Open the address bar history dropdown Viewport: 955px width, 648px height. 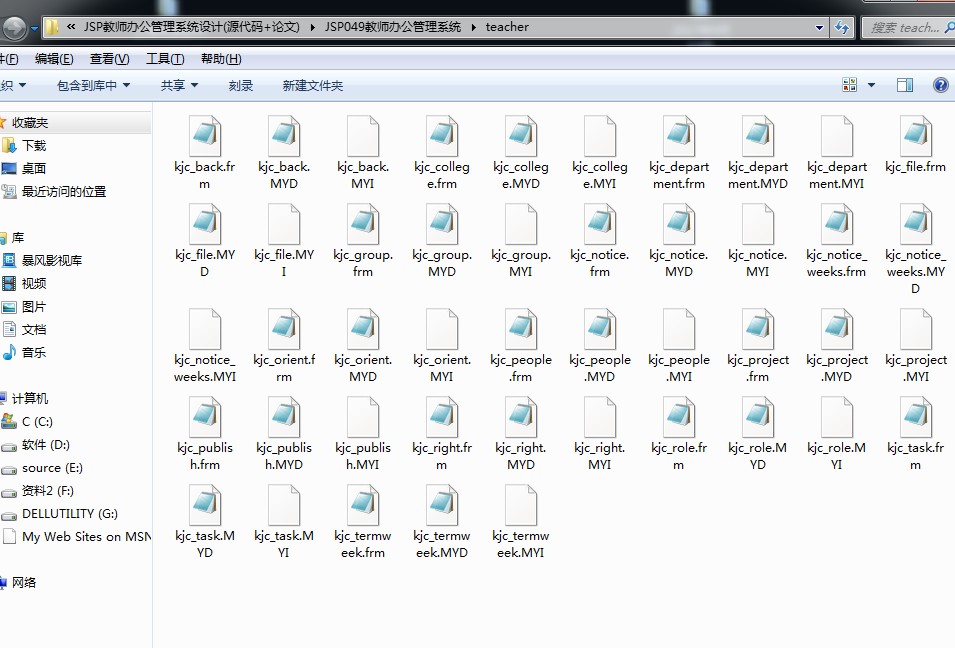coord(819,27)
